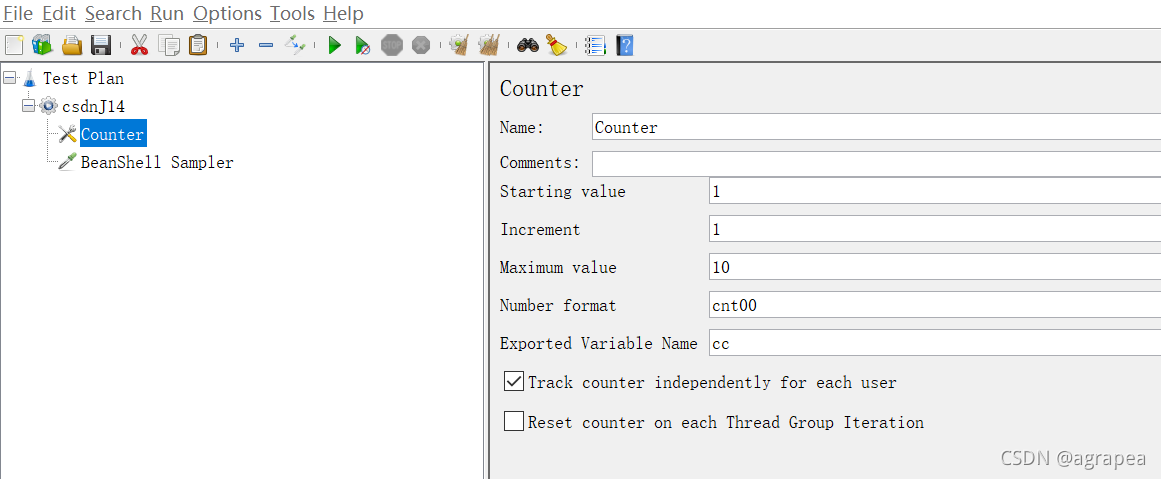The height and width of the screenshot is (479, 1161).
Task: Click the Clear results broom icon
Action: [x=460, y=46]
